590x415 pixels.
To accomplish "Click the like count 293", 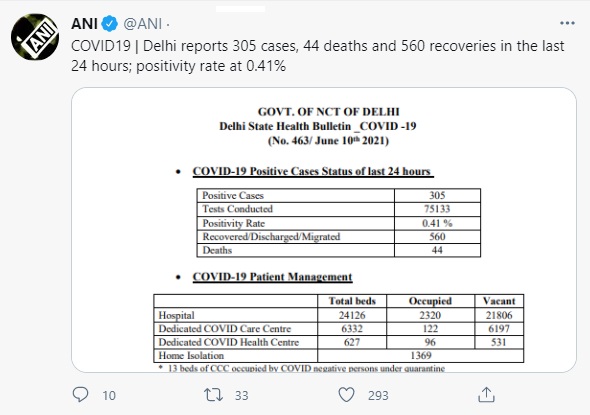I will click(378, 395).
